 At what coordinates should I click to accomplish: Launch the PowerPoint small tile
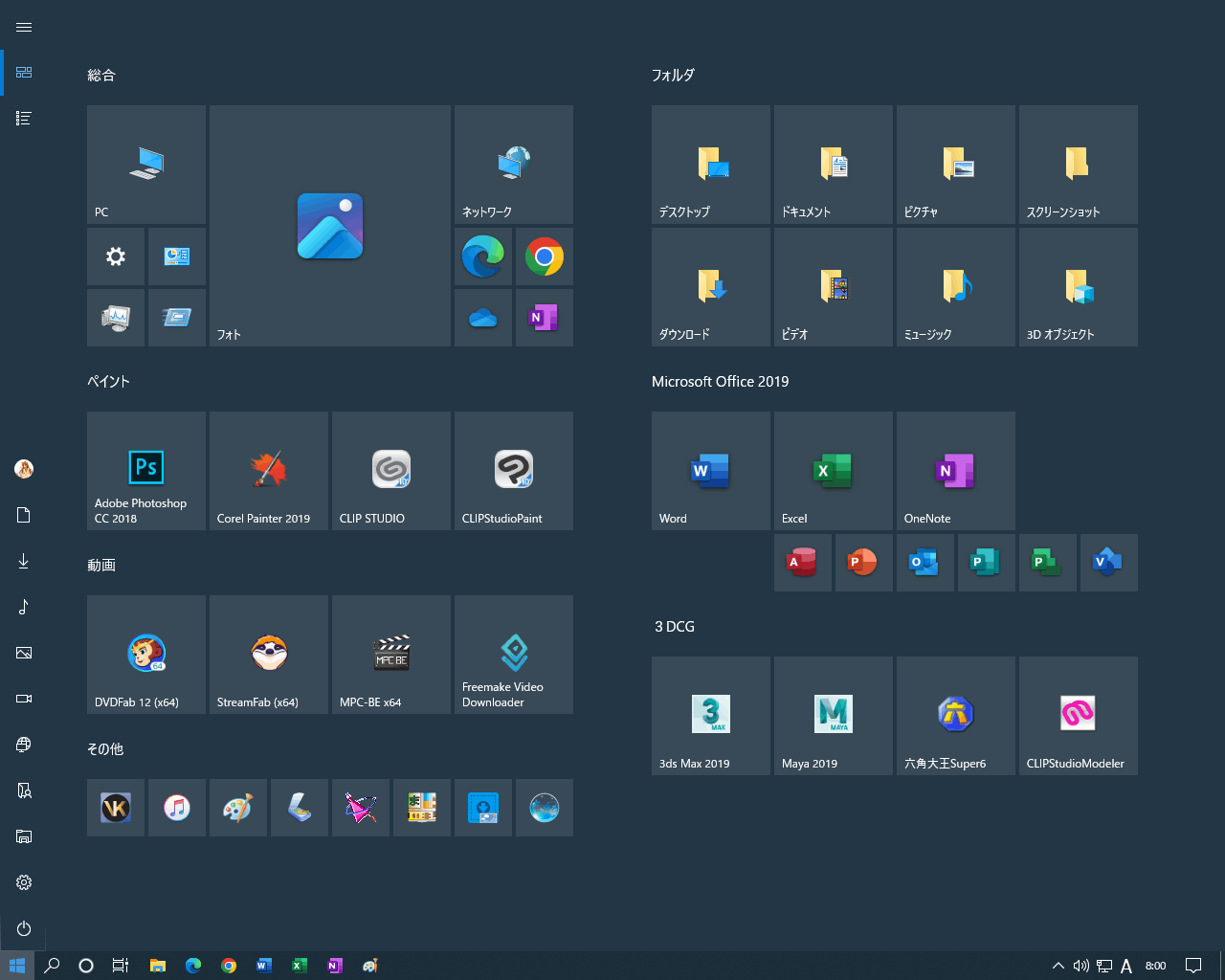[864, 563]
